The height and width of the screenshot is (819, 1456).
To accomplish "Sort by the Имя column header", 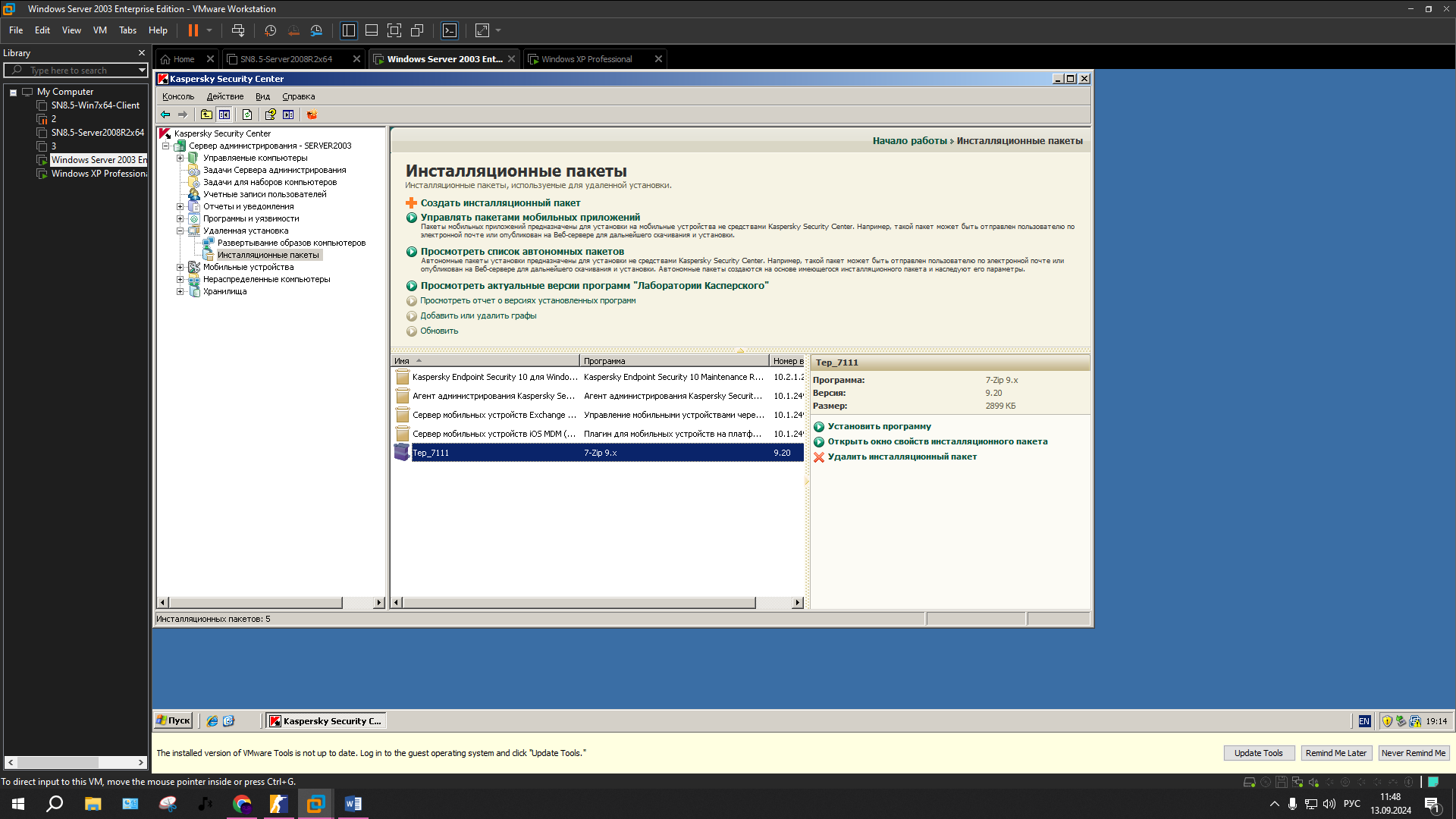I will pyautogui.click(x=485, y=361).
